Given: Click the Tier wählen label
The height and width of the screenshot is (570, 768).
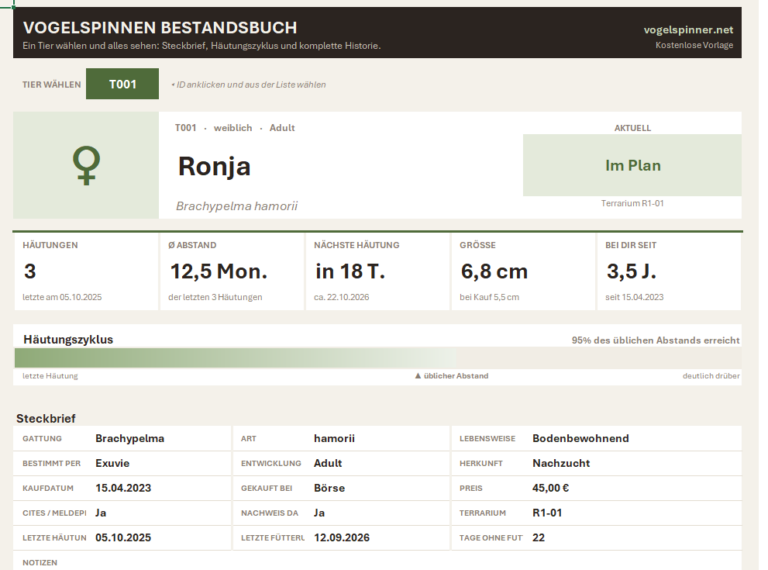Looking at the screenshot, I should (x=51, y=85).
